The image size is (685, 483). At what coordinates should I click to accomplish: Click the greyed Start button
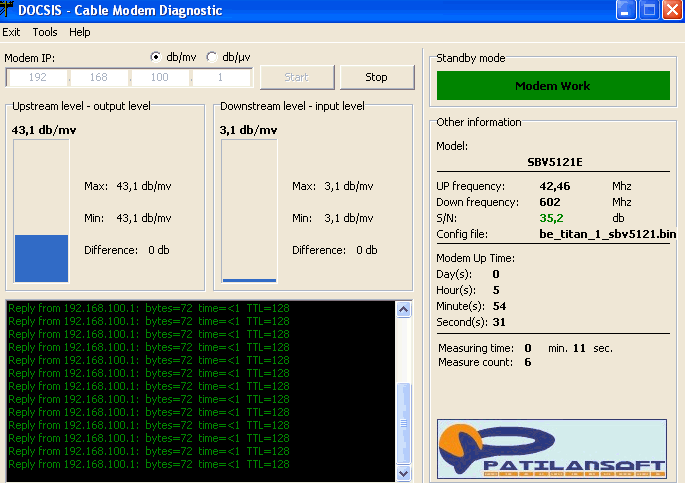297,77
